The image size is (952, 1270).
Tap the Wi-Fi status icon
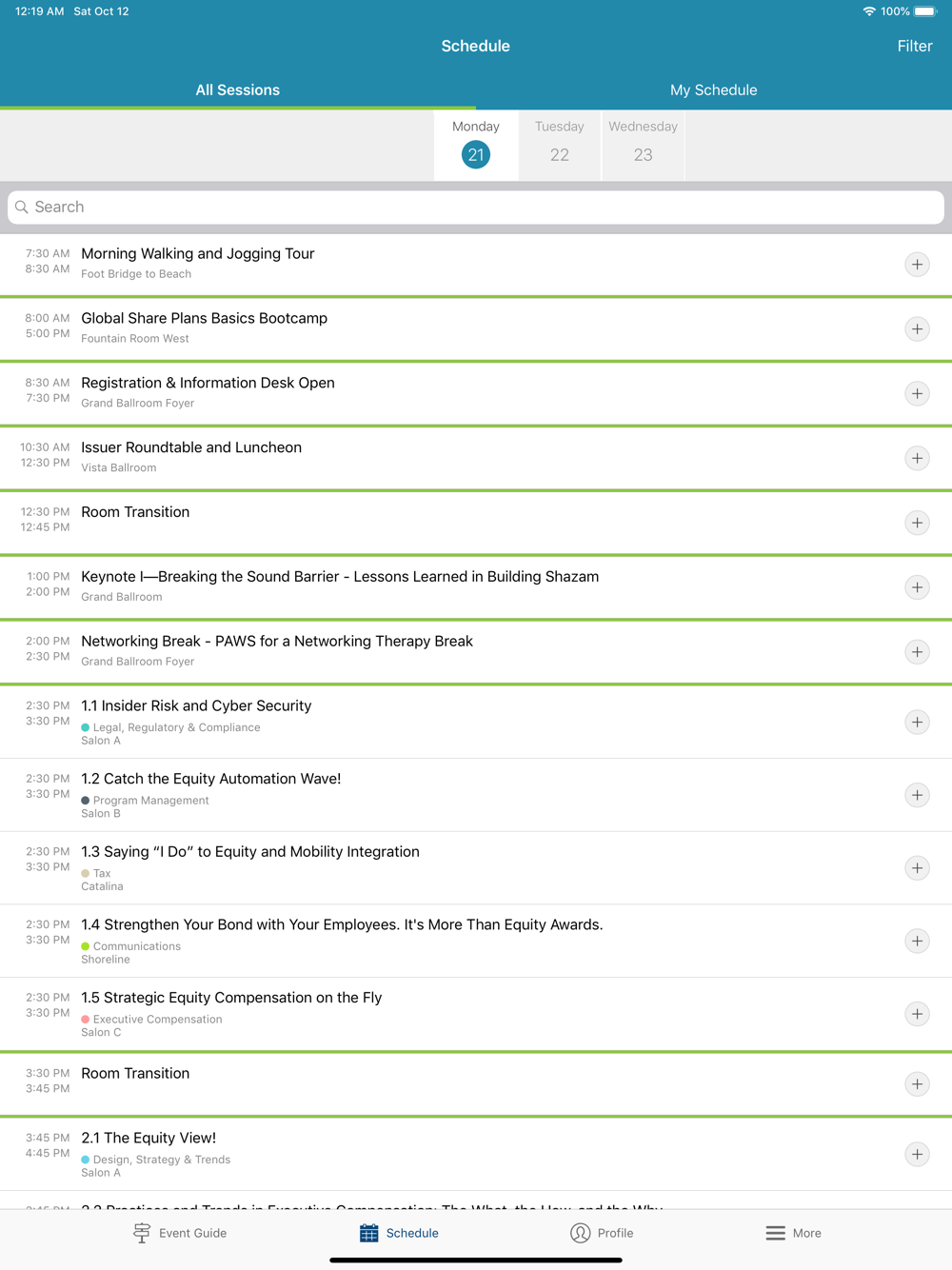869,11
